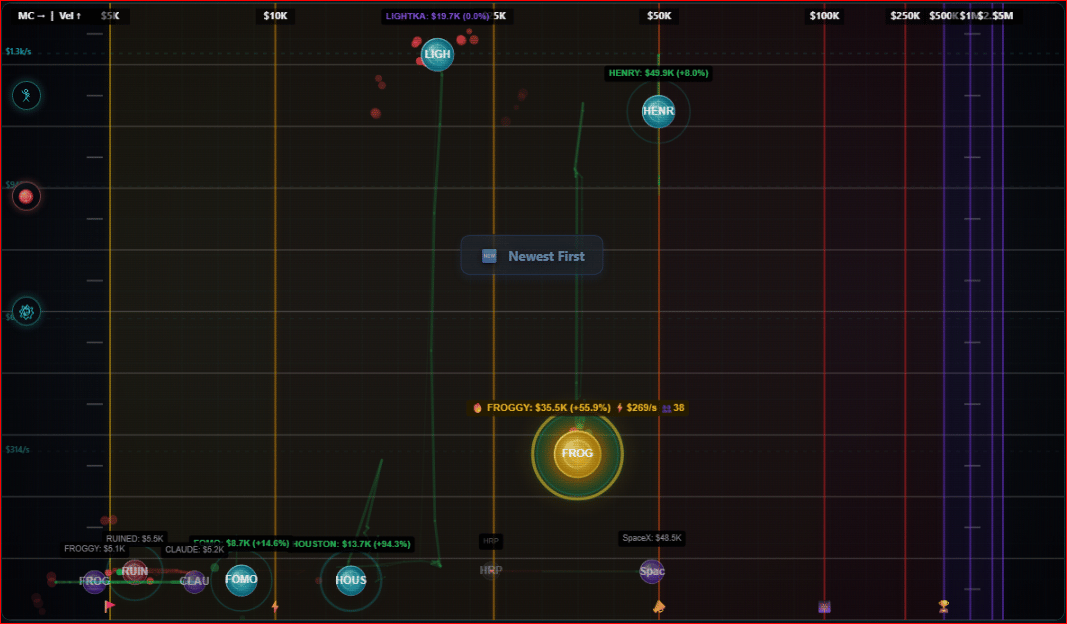Click the red orb icon in left sidebar

click(26, 197)
